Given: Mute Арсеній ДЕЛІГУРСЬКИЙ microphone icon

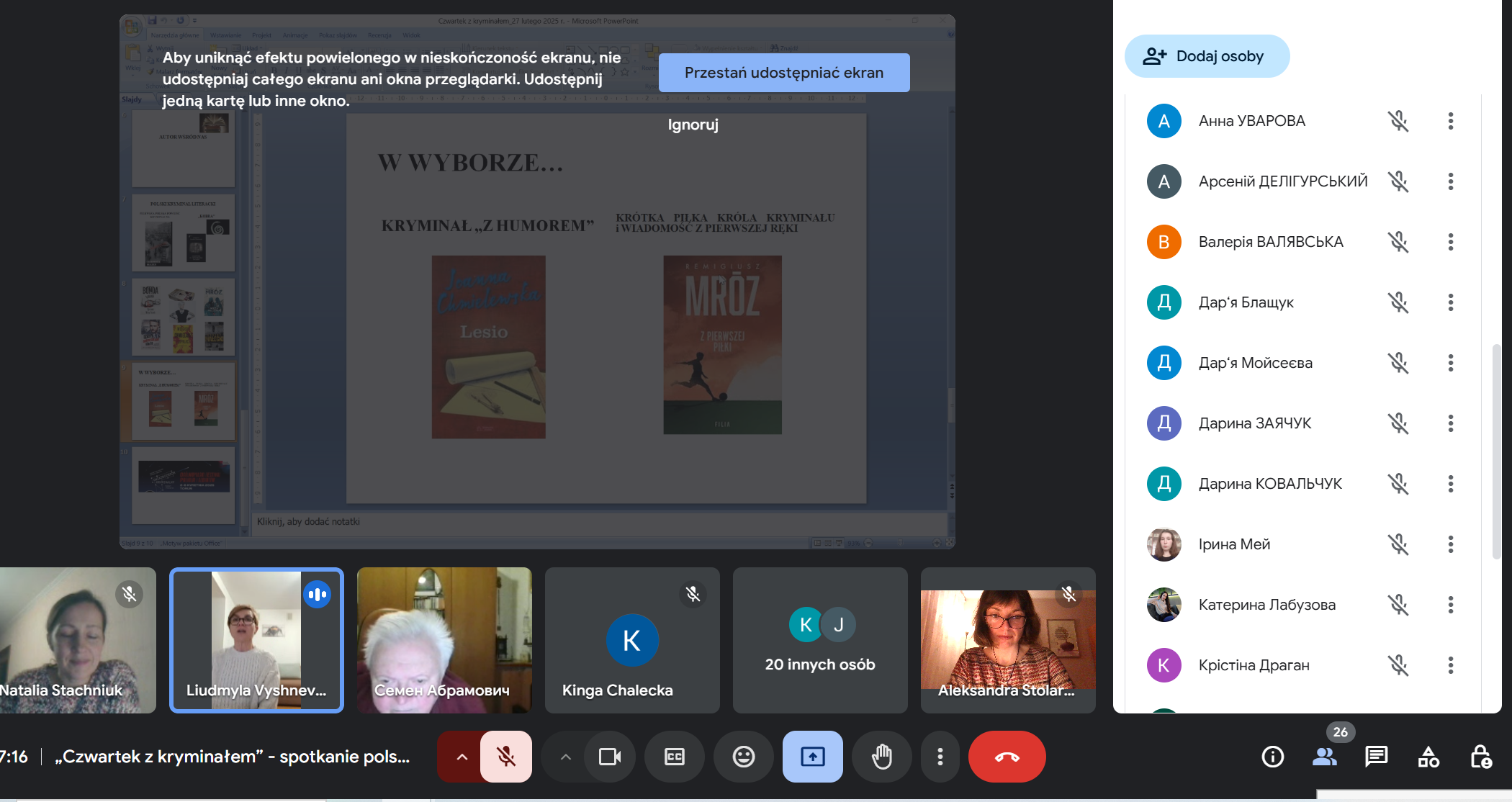Looking at the screenshot, I should pos(1398,181).
